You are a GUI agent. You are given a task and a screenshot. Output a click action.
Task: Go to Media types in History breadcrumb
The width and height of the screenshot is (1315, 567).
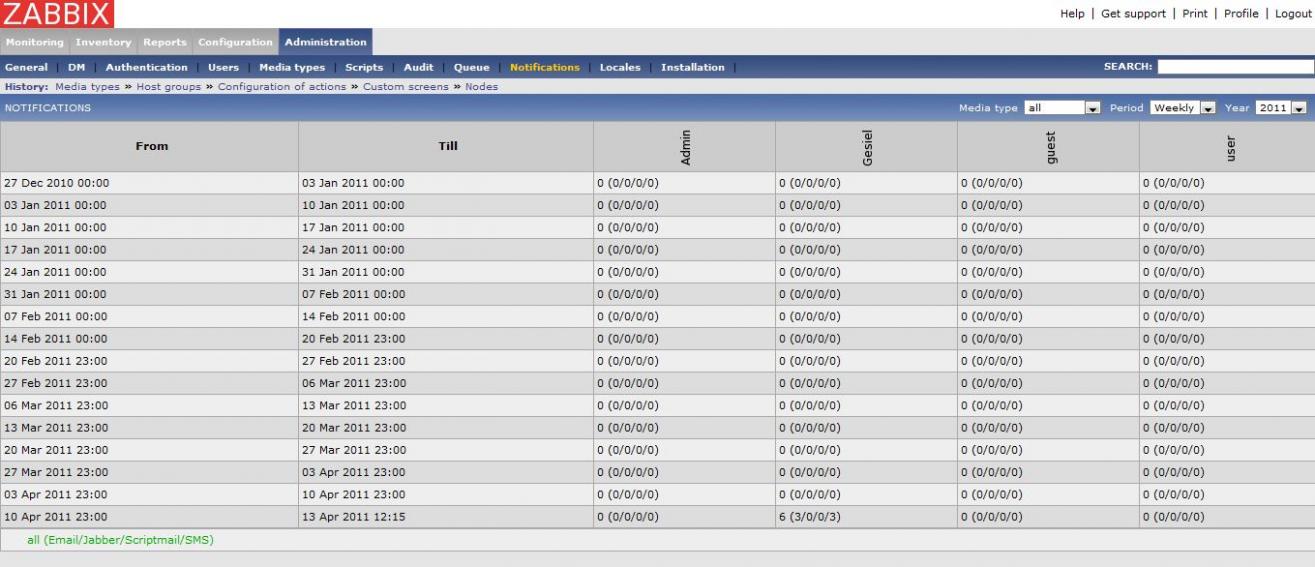[86, 86]
